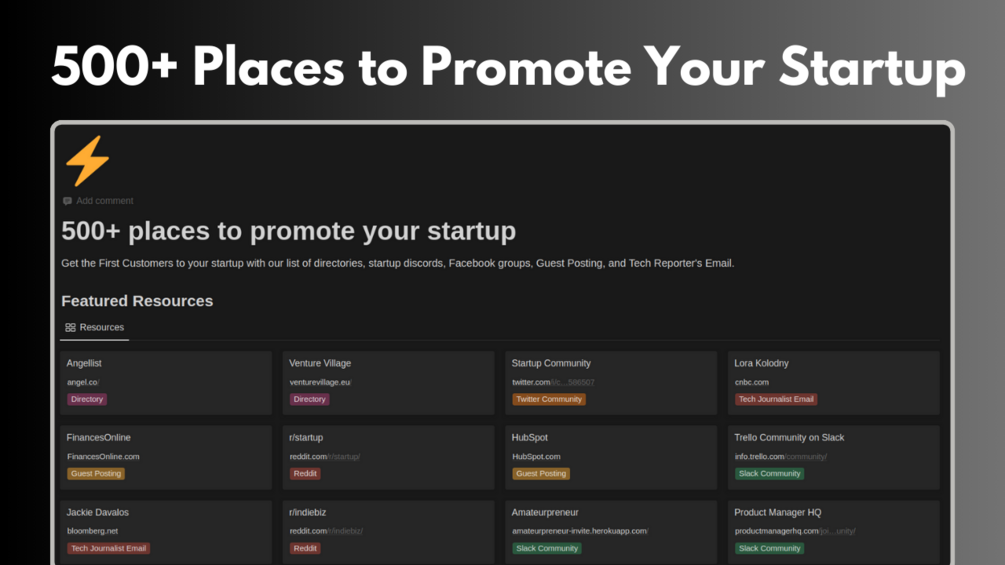This screenshot has width=1005, height=565.
Task: Click the Twitter Community tag
Action: [x=549, y=399]
